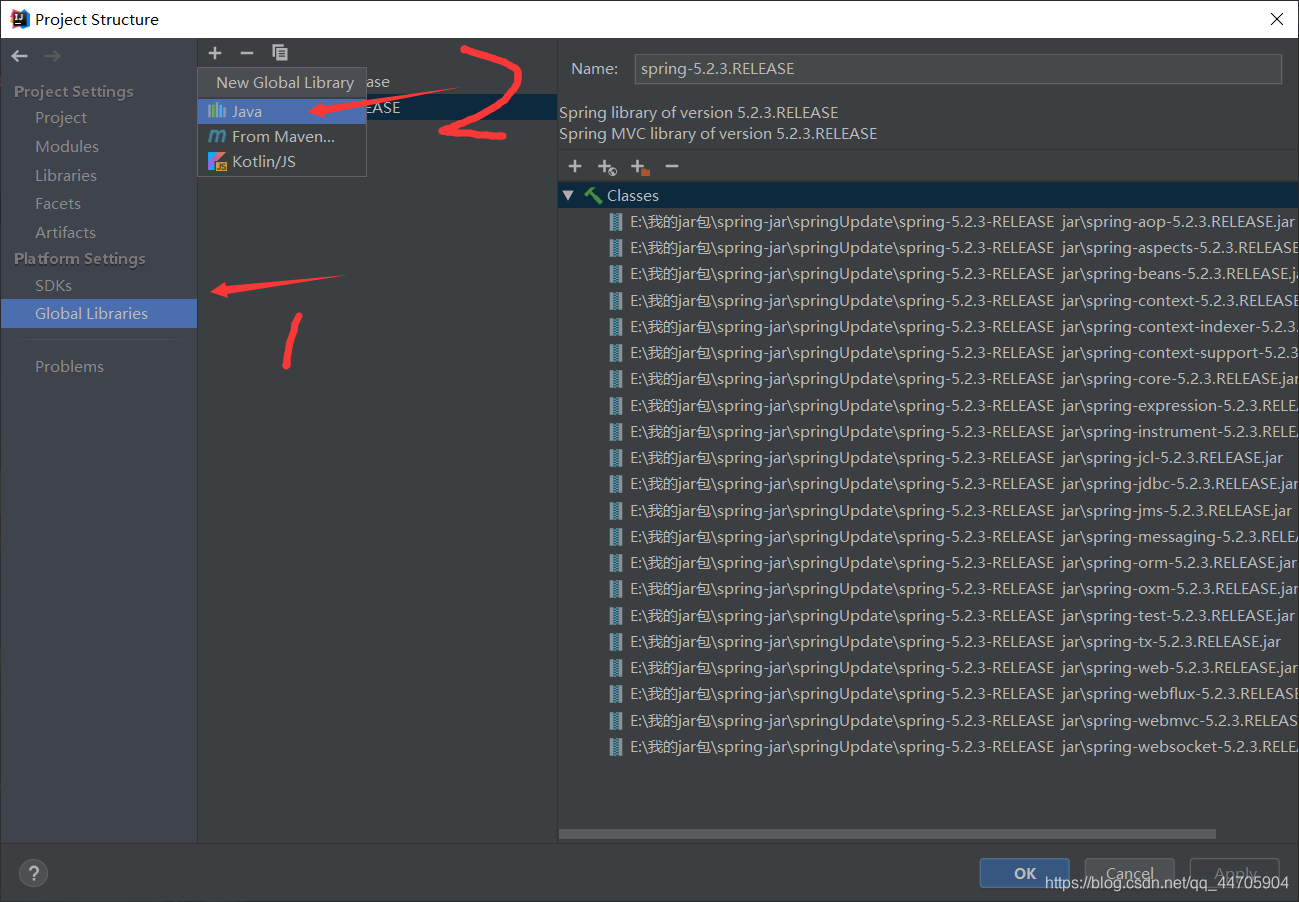Click jar icon of spring-core entry
Screen dimensions: 1299x902
616,379
